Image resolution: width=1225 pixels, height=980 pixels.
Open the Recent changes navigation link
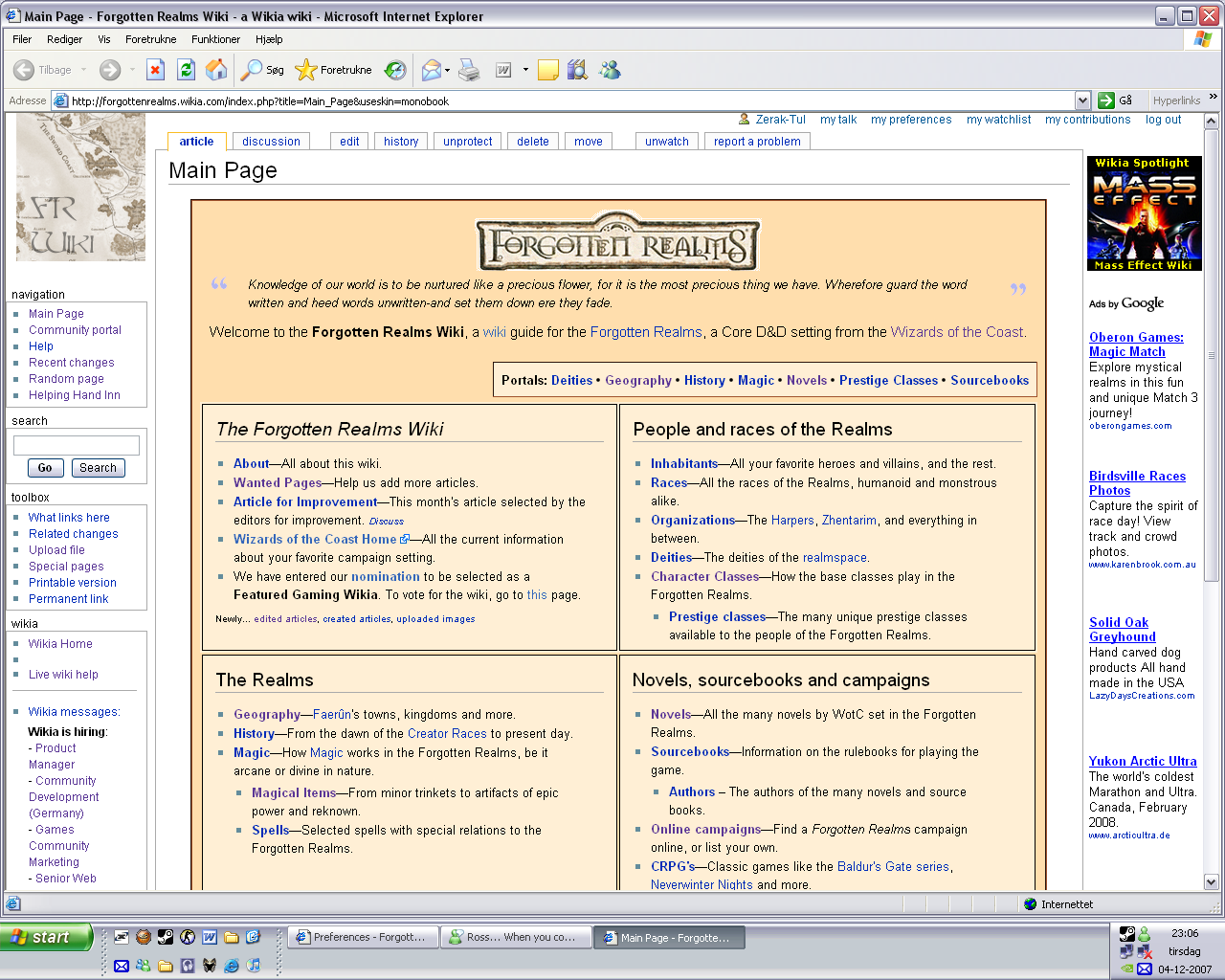click(x=71, y=363)
